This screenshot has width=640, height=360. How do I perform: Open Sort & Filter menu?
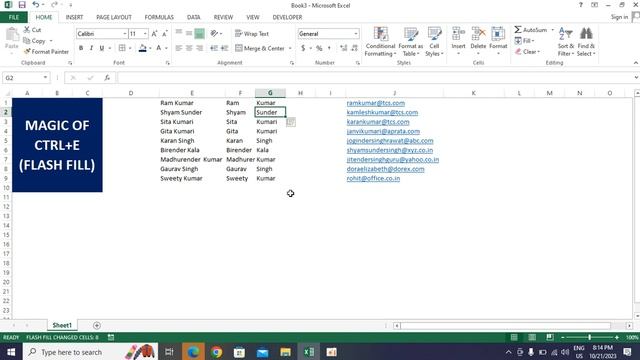point(566,42)
